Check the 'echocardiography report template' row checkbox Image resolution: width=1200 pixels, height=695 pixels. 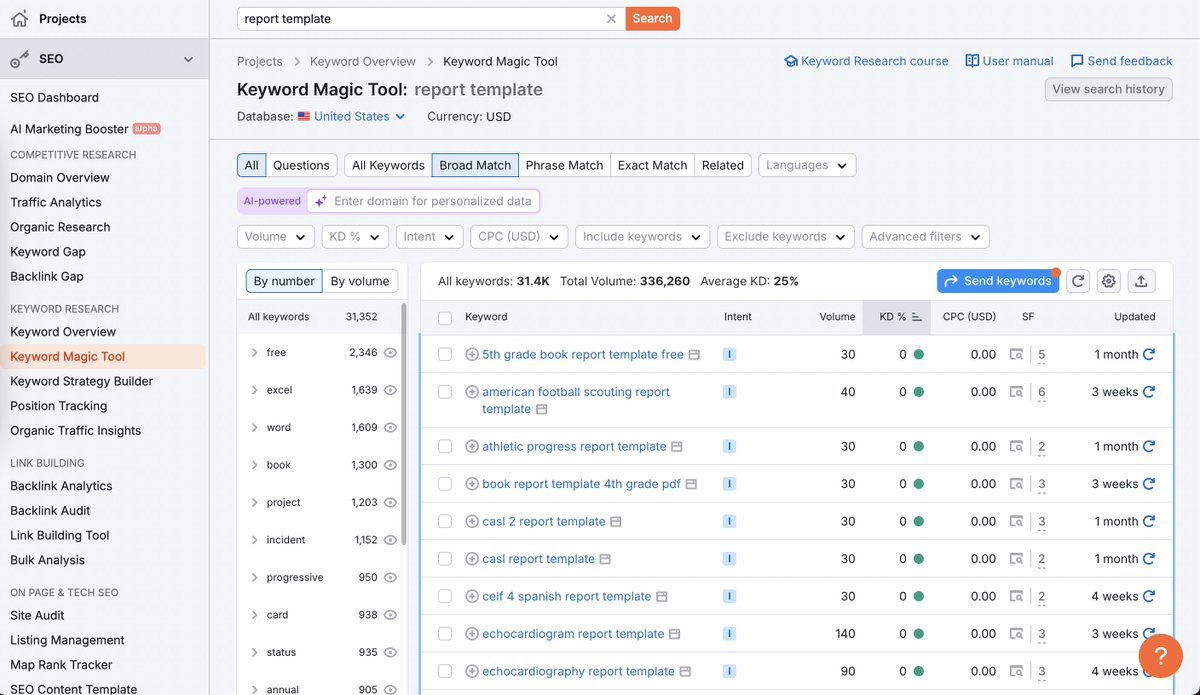coord(445,671)
